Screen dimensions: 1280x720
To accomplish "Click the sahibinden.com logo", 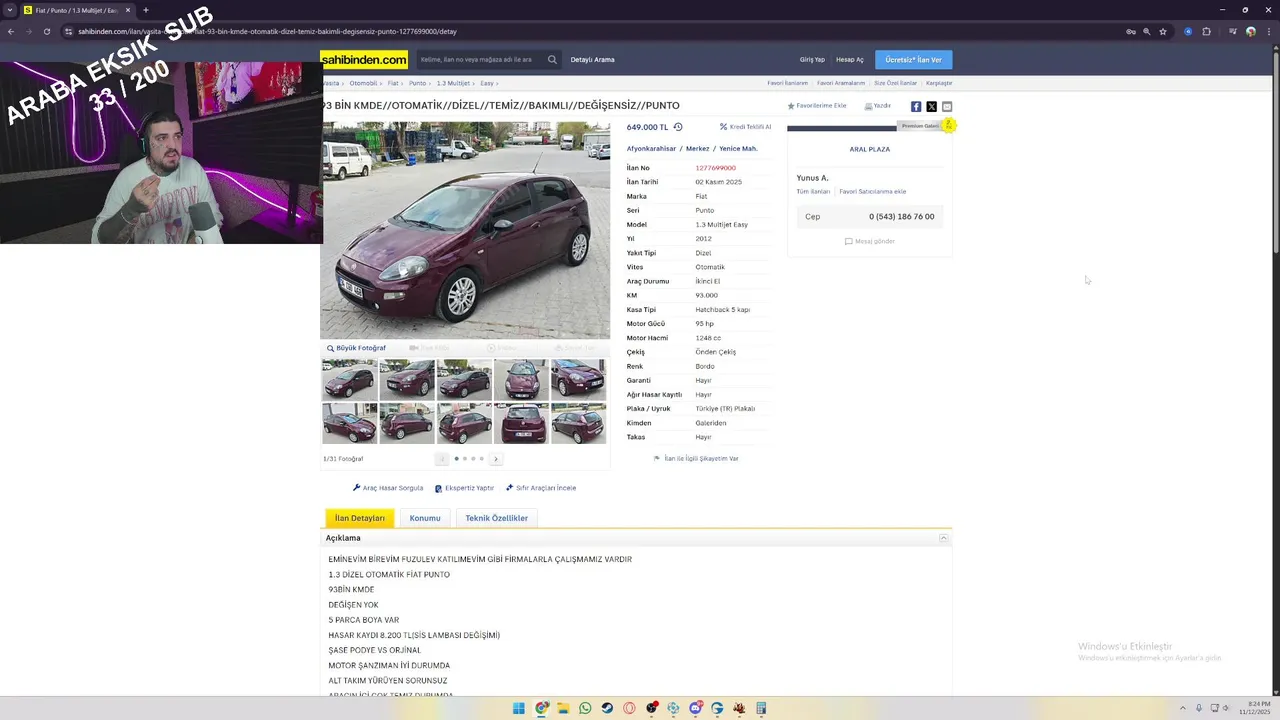I will tap(364, 59).
